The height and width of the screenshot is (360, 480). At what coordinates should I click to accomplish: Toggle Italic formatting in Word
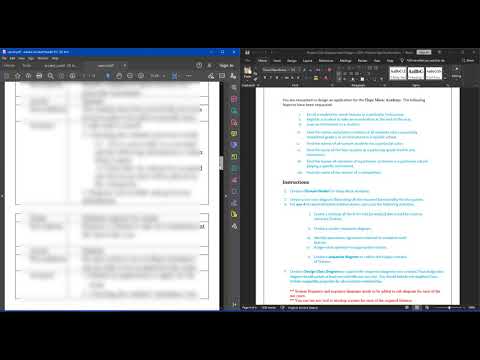271,78
